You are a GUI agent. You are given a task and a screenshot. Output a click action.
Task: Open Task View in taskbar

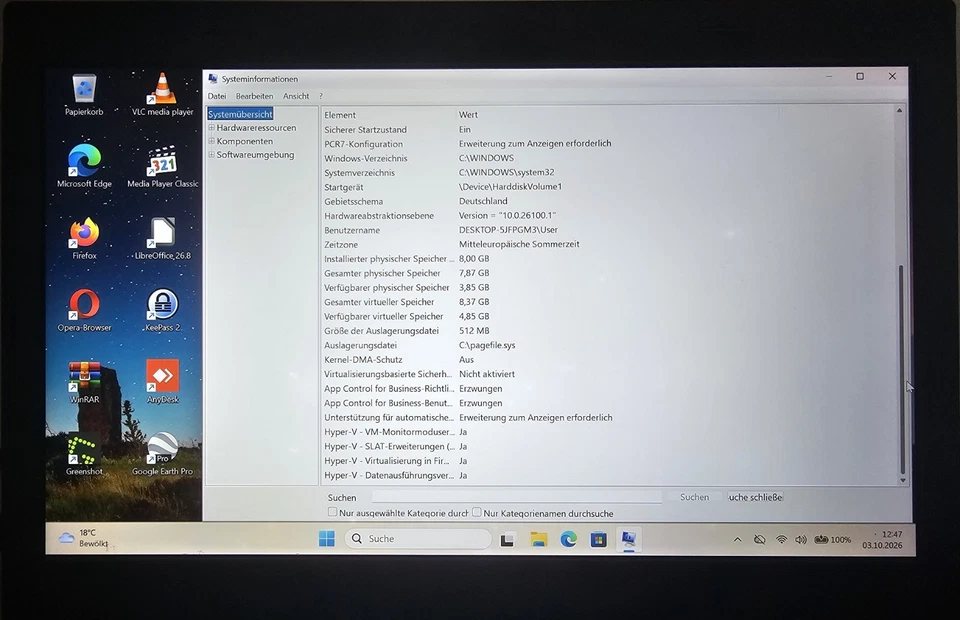(507, 540)
